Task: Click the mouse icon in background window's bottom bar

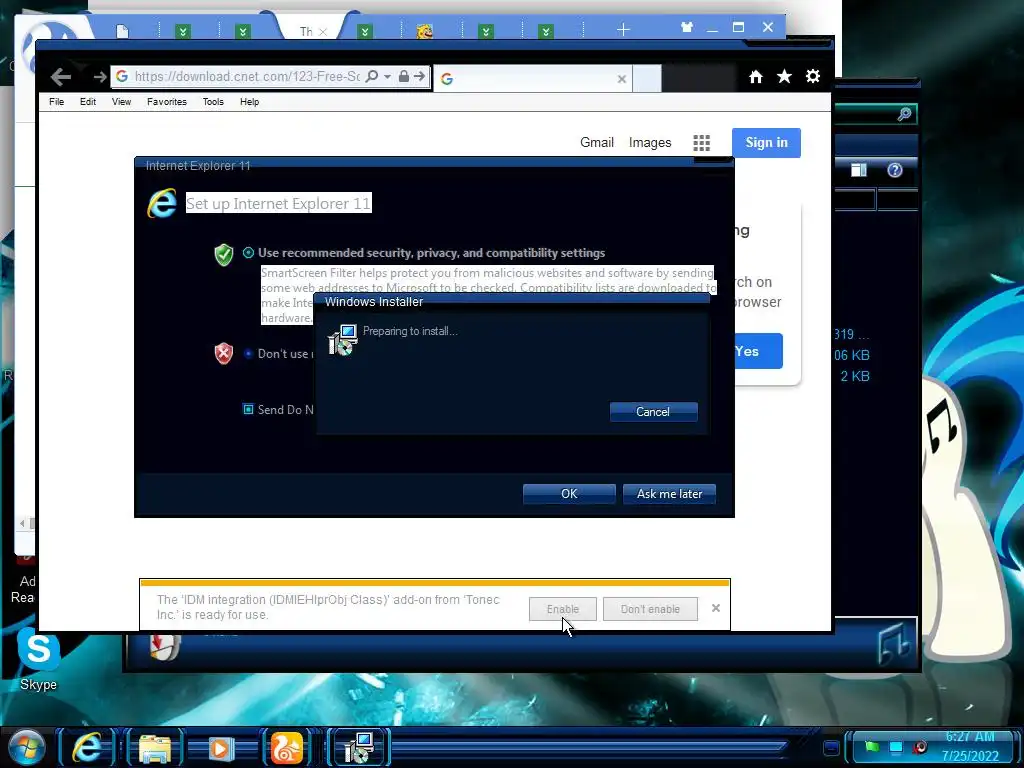Action: click(164, 647)
